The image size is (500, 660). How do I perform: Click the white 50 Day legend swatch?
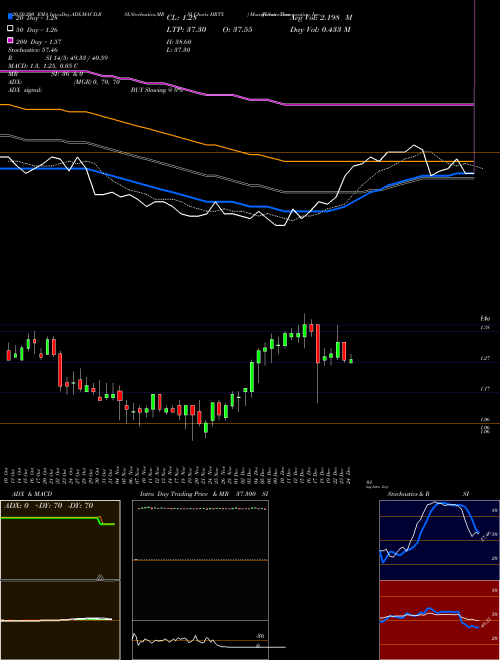tap(11, 29)
